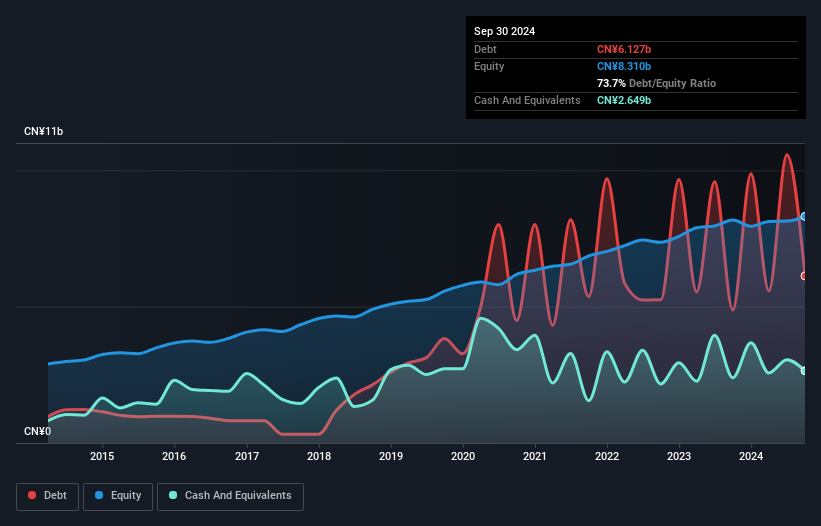Click the CN¥2.649b cash value
Viewport: 821px width, 526px height.
[x=624, y=100]
